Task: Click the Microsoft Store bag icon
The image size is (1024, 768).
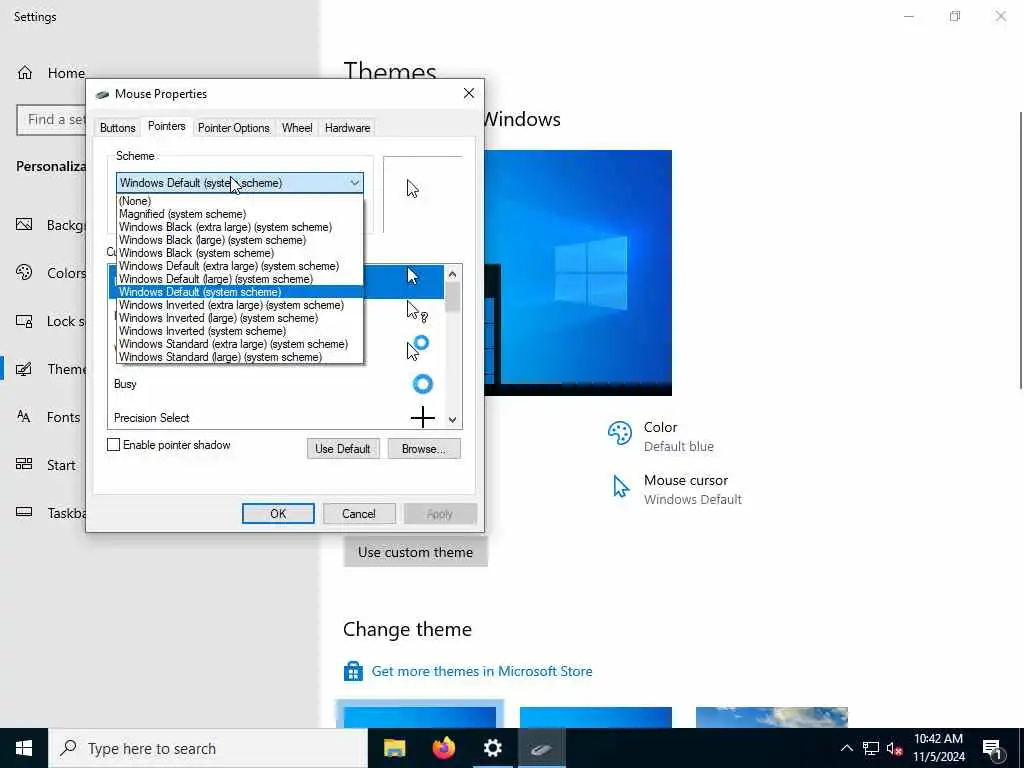Action: [353, 671]
